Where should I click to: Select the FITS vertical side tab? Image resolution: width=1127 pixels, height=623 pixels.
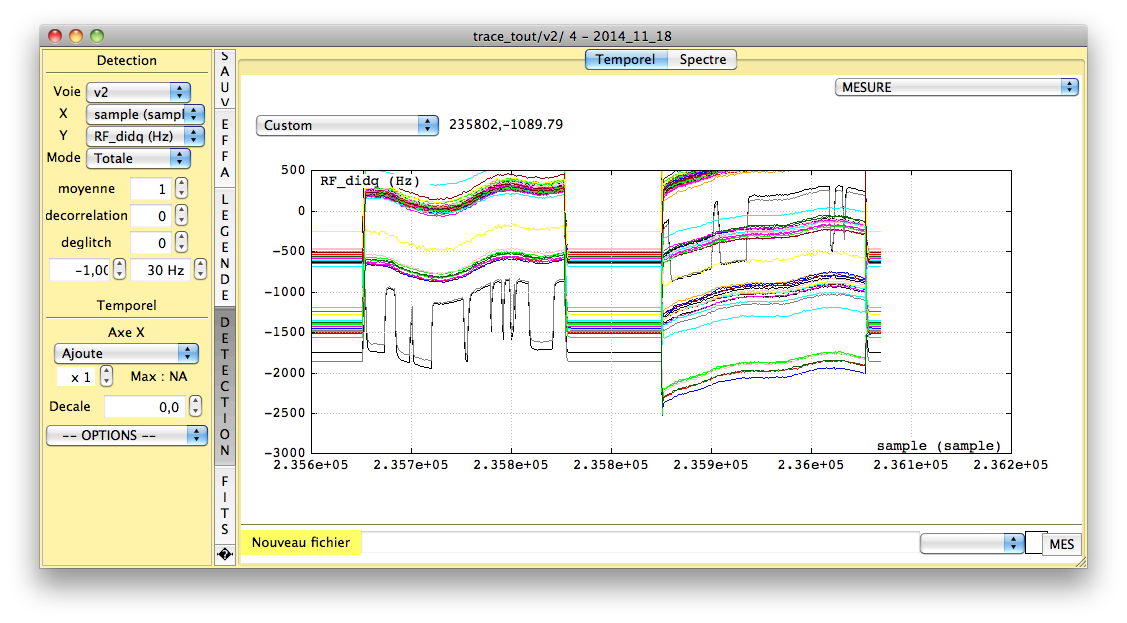tap(225, 505)
